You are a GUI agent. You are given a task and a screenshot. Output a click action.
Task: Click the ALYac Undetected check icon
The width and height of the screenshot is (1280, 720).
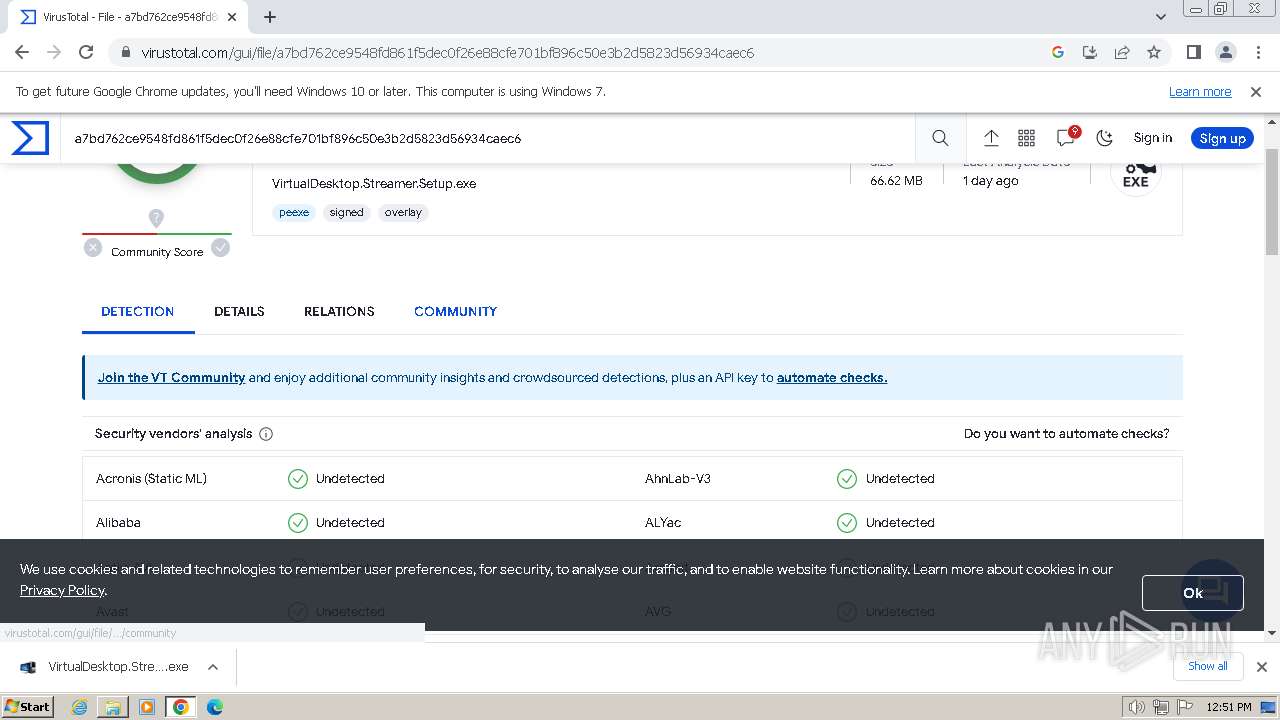point(847,523)
